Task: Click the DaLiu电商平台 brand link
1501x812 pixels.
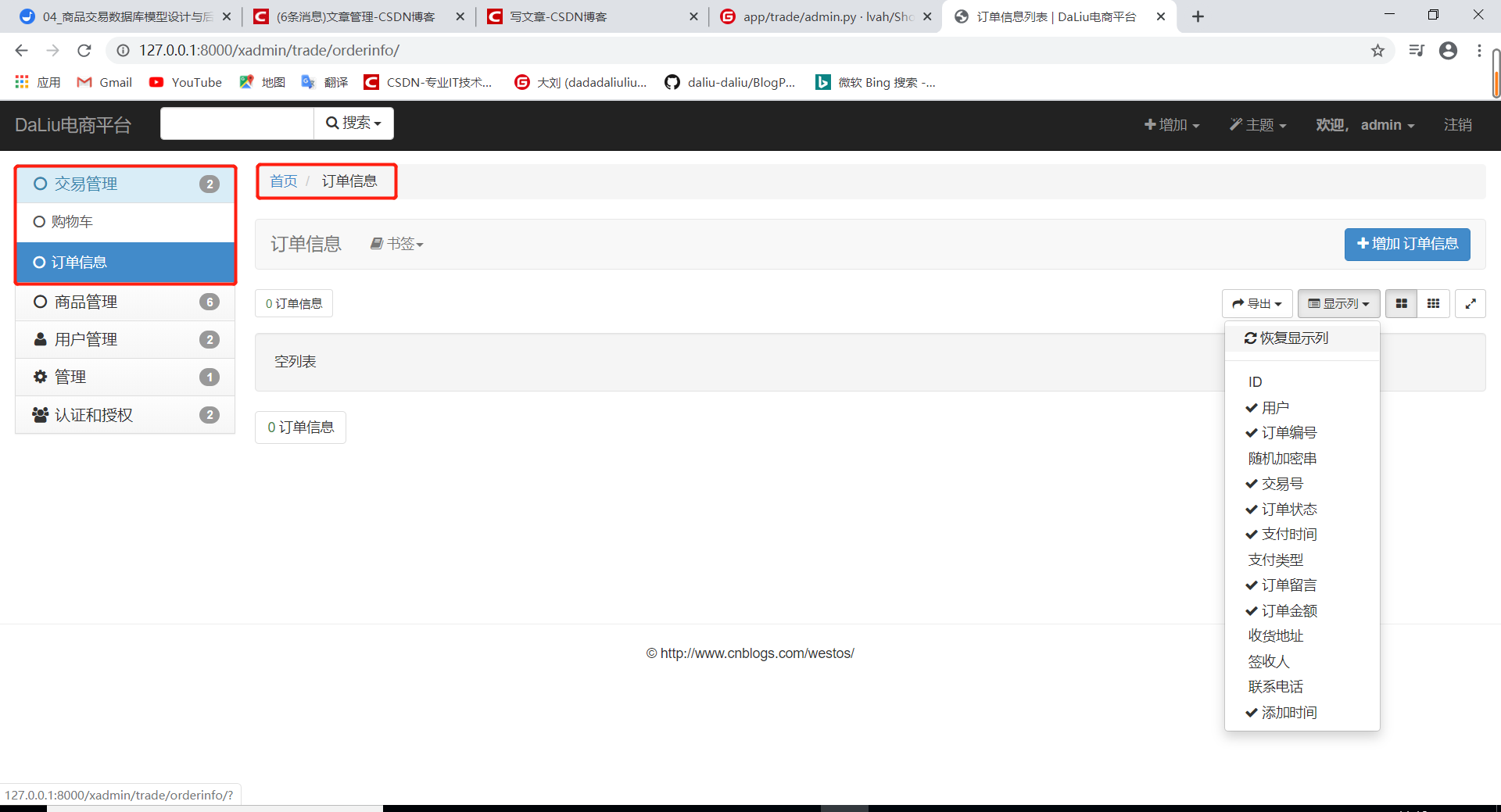Action: (x=73, y=125)
